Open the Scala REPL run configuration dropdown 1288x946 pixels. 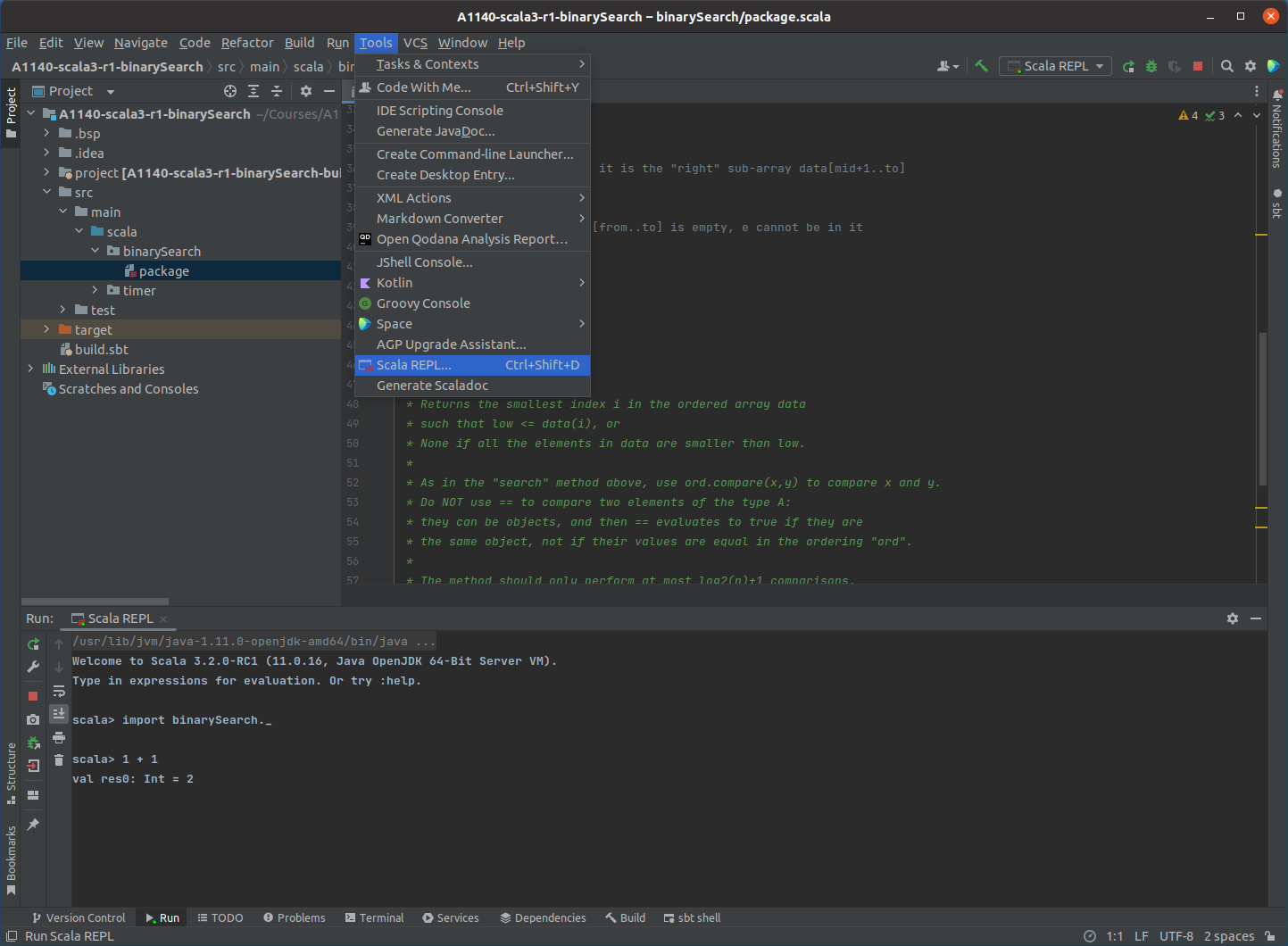[x=1056, y=66]
